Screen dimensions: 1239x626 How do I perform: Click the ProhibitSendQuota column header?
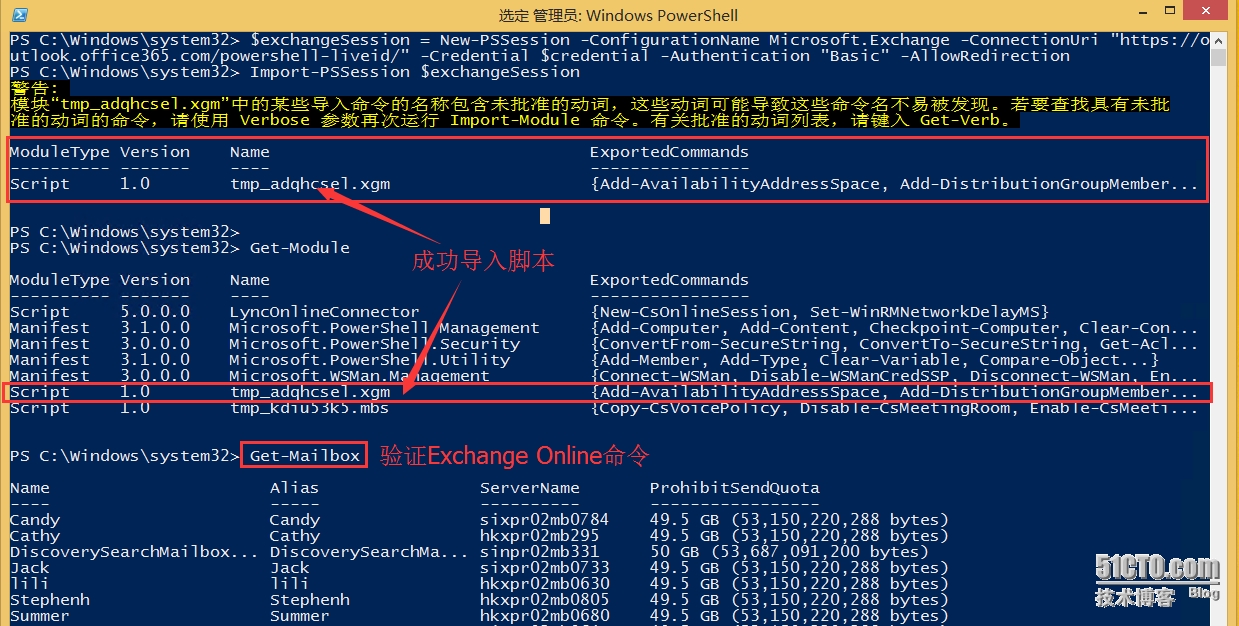tap(734, 488)
